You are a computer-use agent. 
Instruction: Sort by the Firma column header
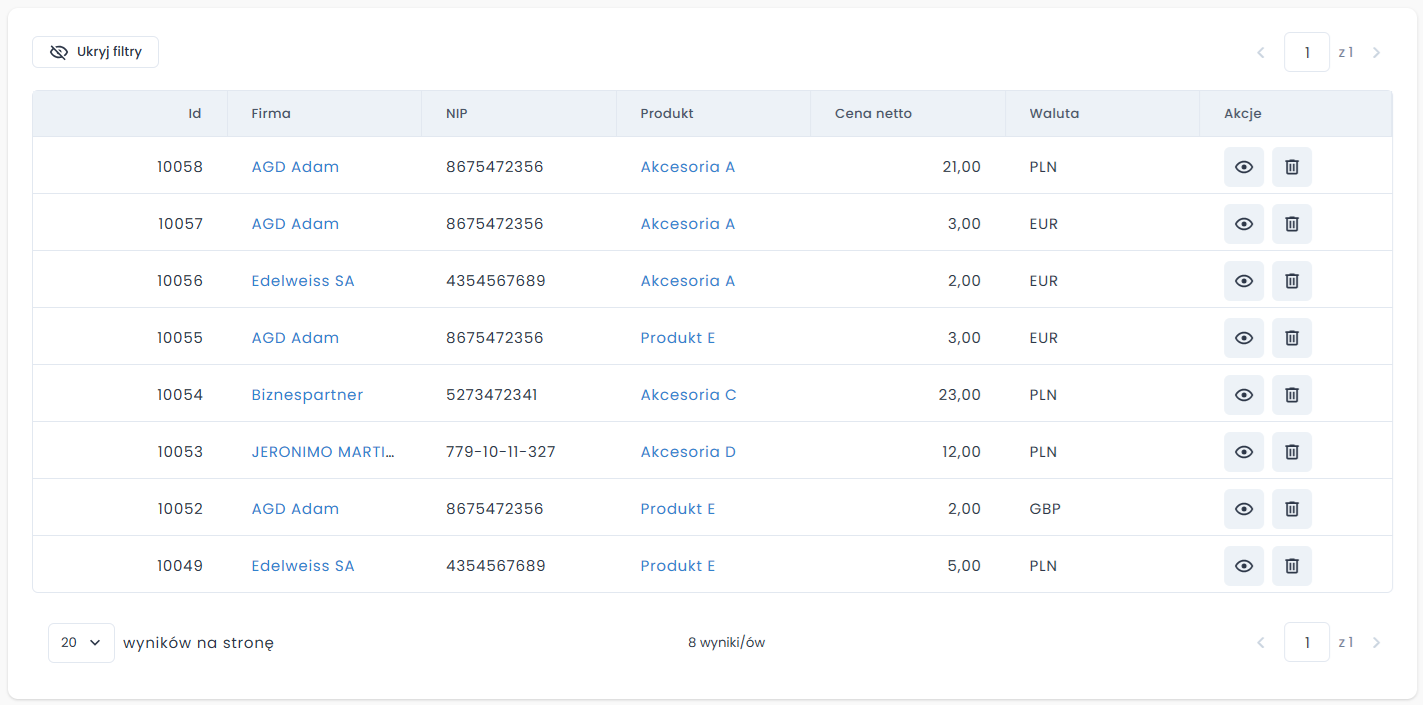(x=271, y=114)
